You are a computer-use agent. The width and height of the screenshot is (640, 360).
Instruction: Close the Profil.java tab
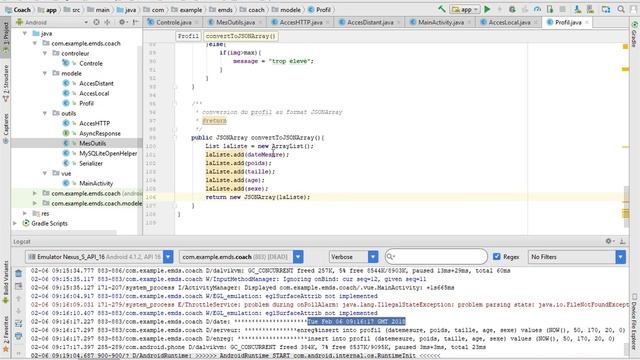coord(587,22)
